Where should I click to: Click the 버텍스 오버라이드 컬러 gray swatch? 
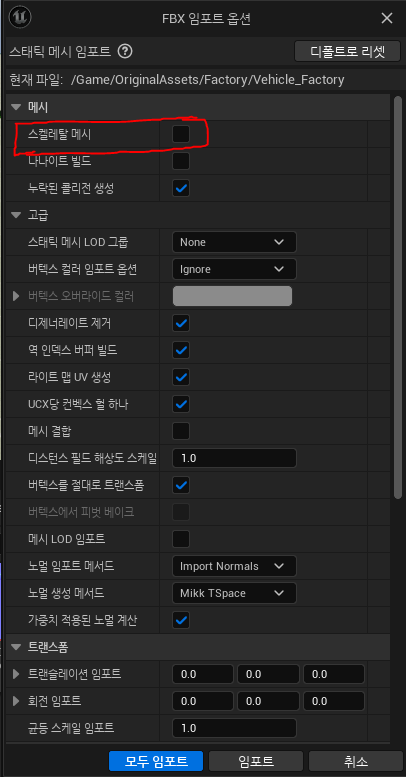pos(232,296)
